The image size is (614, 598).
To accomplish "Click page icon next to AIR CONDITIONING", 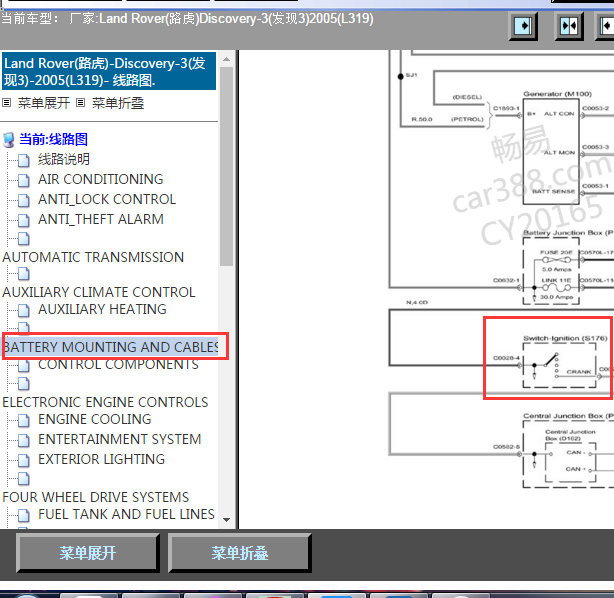I will click(23, 180).
